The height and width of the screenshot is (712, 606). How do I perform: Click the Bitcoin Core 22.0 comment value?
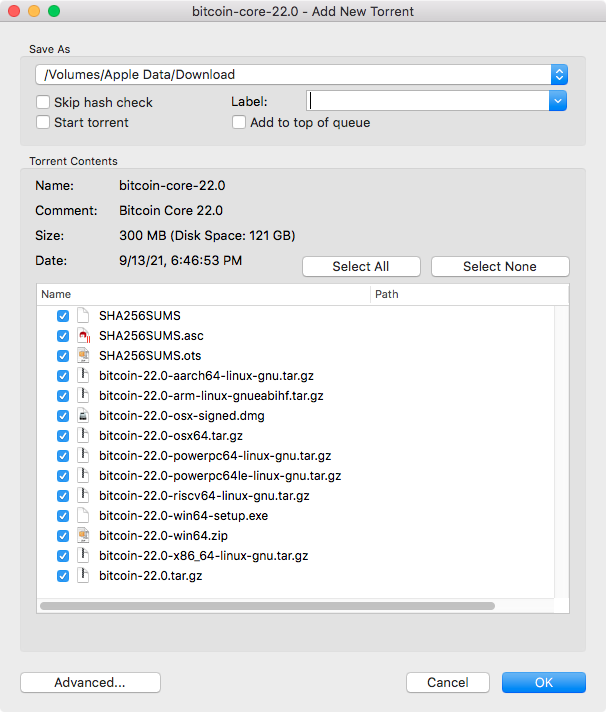(171, 211)
